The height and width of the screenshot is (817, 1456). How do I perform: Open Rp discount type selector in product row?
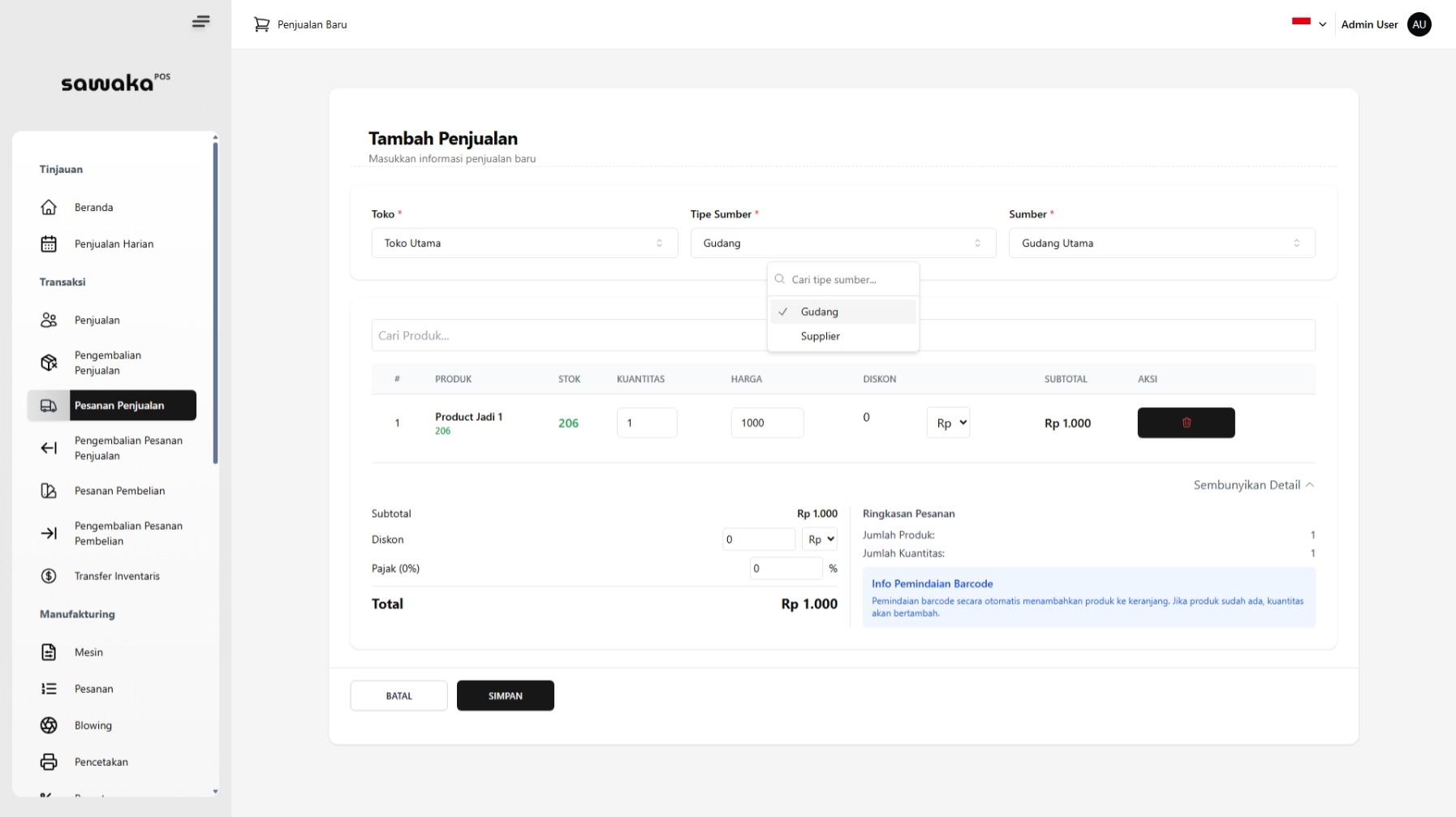click(948, 423)
